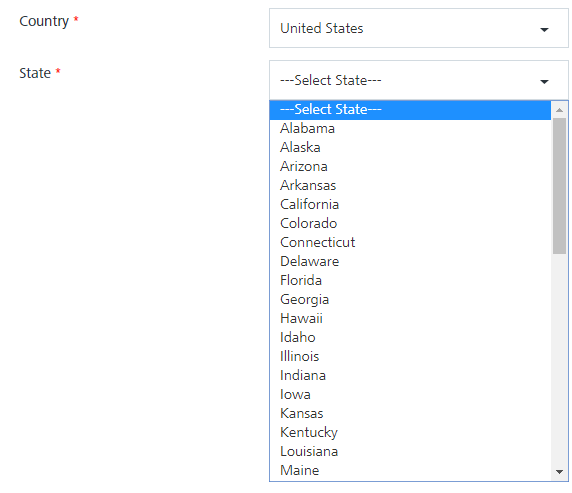Choose Hawaii in the dropdown list
Viewport: 572px width, 493px height.
pos(410,319)
